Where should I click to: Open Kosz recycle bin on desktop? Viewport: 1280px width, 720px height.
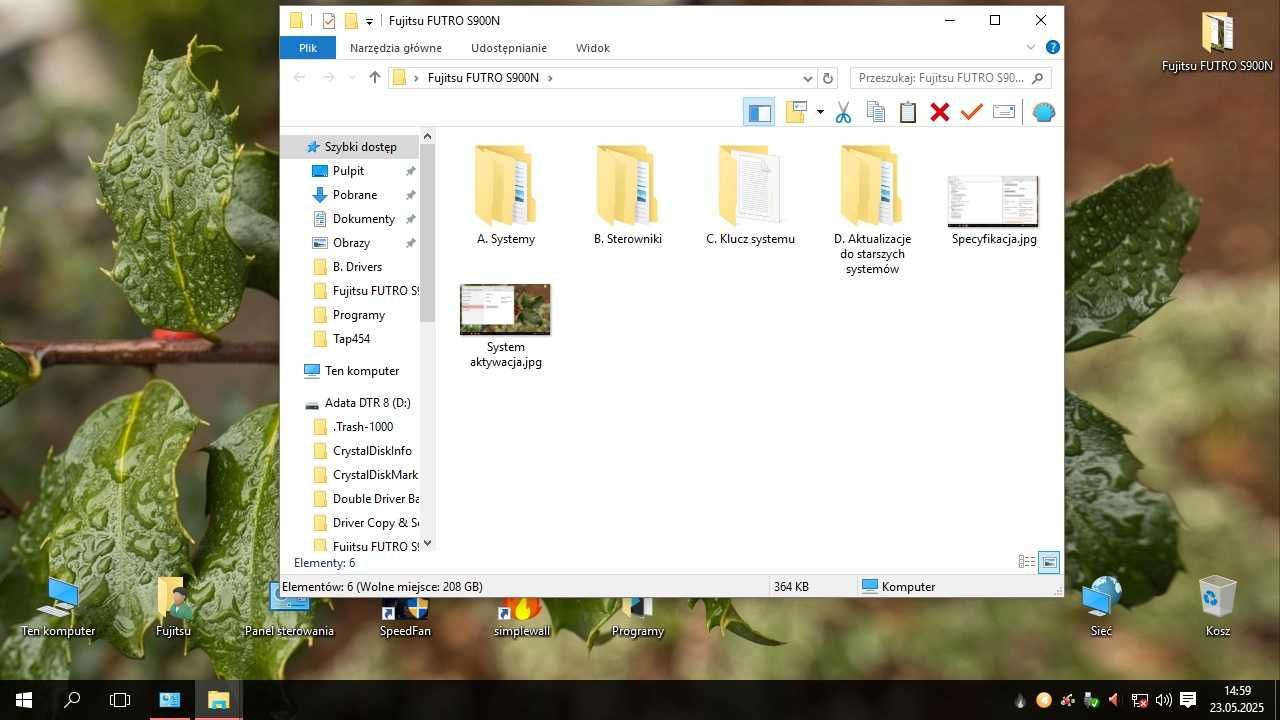pos(1217,606)
